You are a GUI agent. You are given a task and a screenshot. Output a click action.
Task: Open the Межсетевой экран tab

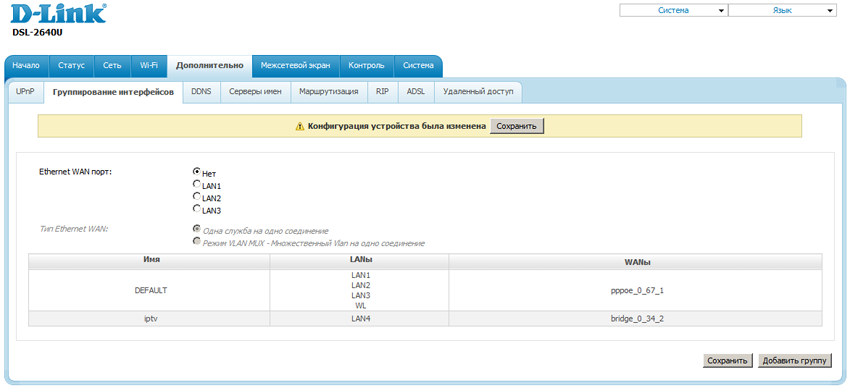295,66
